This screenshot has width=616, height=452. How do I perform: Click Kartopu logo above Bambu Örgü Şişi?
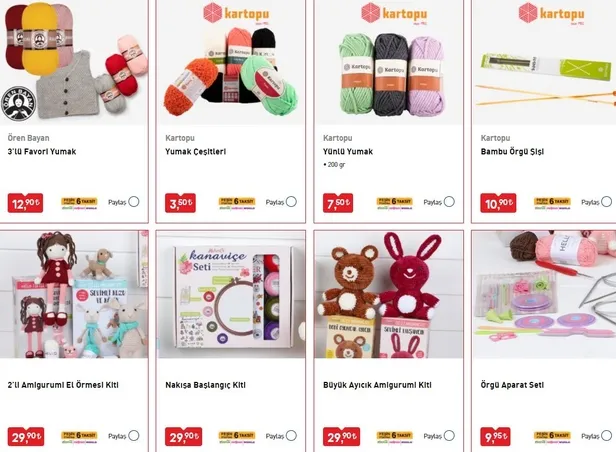(x=552, y=13)
